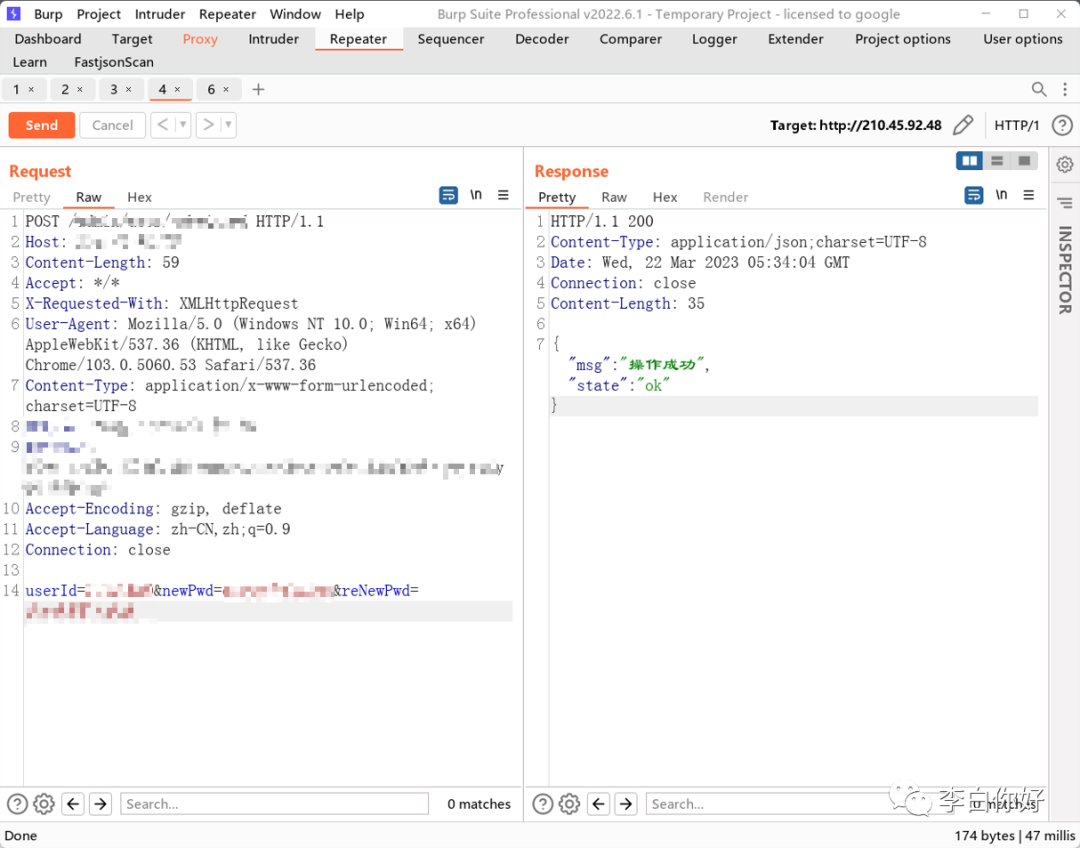
Task: Toggle request non-printable characters \n
Action: tap(476, 195)
